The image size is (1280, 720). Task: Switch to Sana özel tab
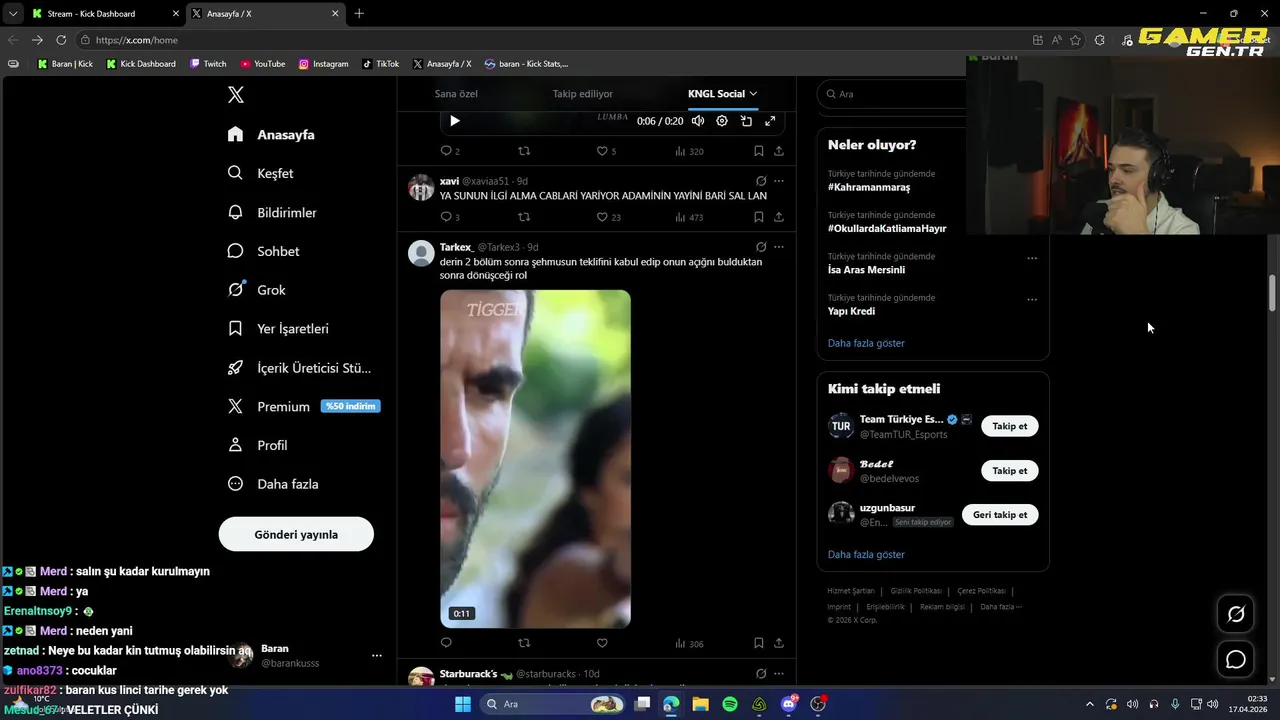[456, 94]
